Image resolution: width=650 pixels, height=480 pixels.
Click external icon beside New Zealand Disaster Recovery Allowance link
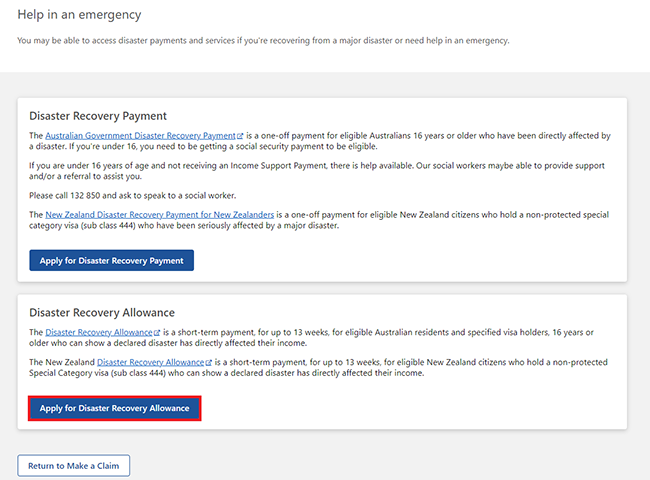[x=208, y=362]
